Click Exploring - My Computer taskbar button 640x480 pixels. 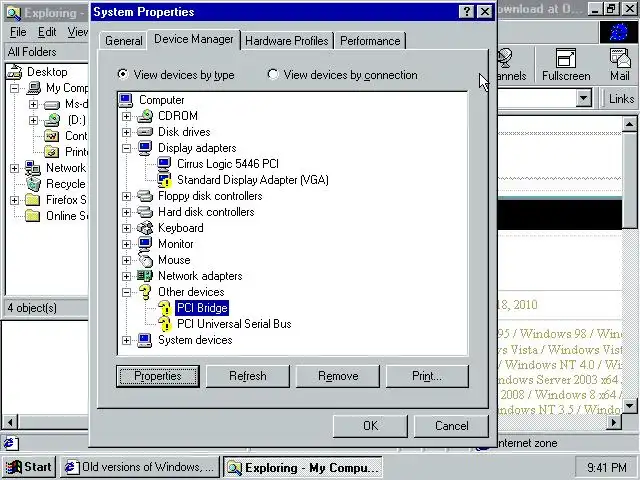(303, 467)
